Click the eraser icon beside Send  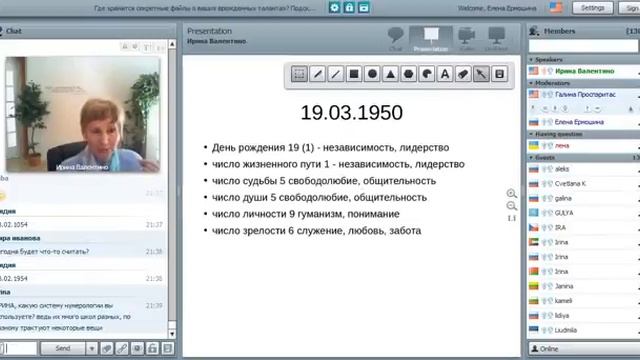pyautogui.click(x=107, y=348)
